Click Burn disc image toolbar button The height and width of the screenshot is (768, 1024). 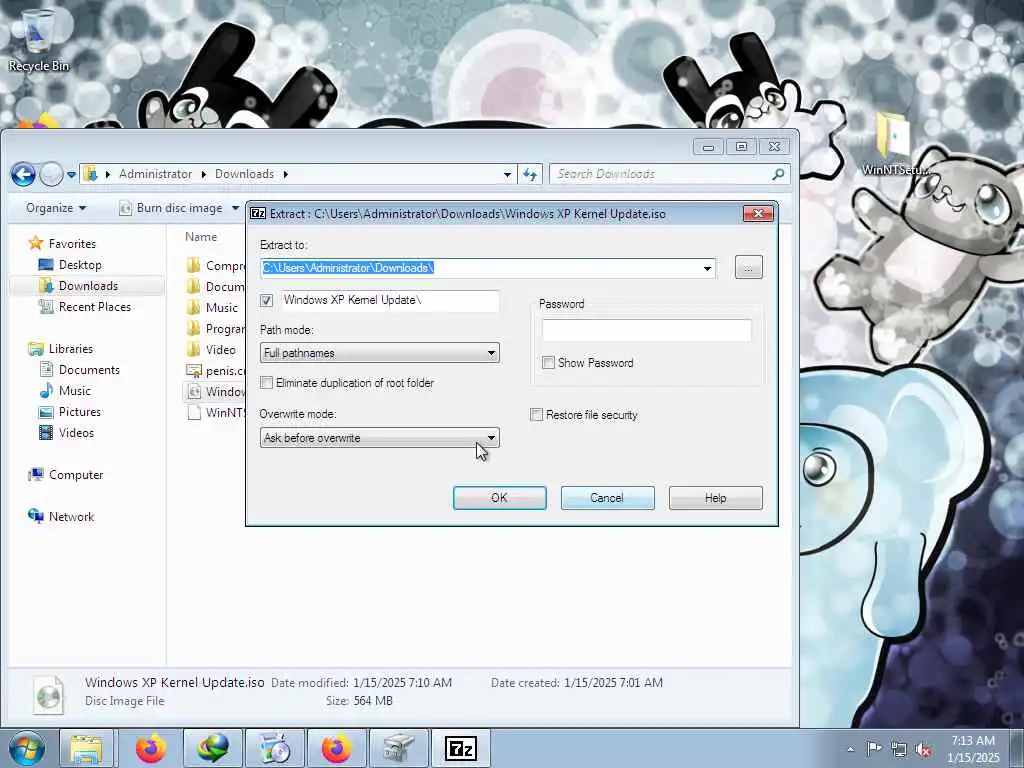[x=171, y=208]
